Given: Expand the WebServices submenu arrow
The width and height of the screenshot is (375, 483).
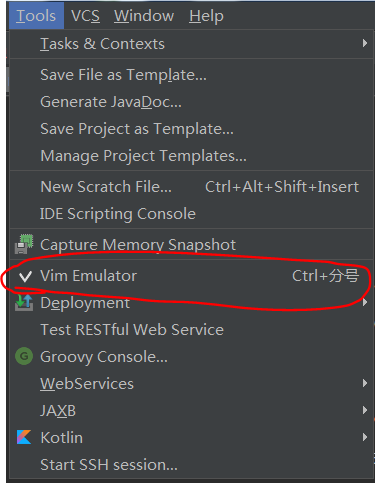Looking at the screenshot, I should pos(365,383).
